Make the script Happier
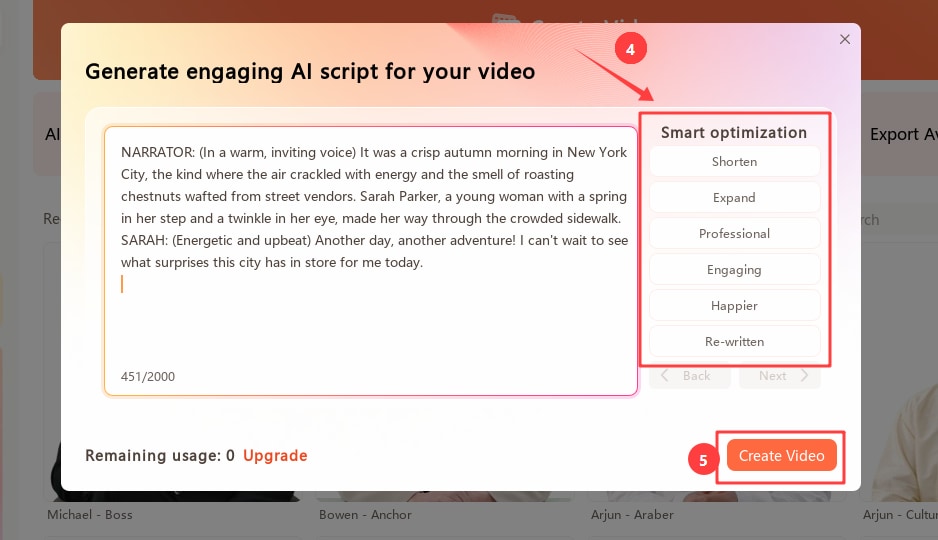Viewport: 938px width, 540px height. coord(735,306)
